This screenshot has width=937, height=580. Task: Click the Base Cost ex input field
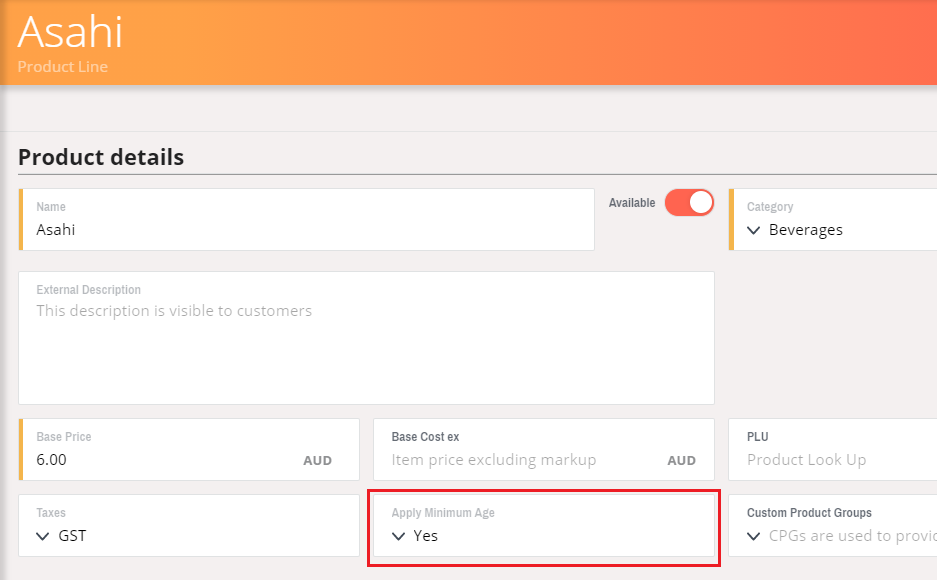(x=544, y=449)
